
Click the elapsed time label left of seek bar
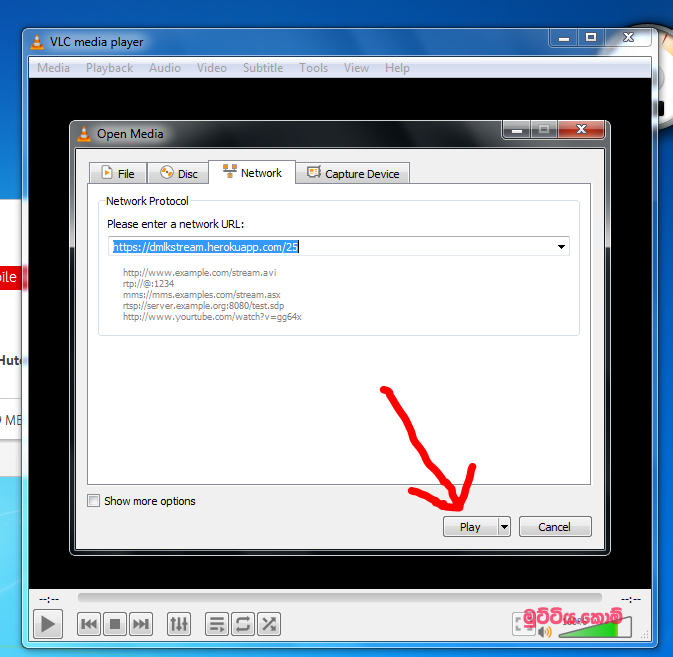(49, 599)
